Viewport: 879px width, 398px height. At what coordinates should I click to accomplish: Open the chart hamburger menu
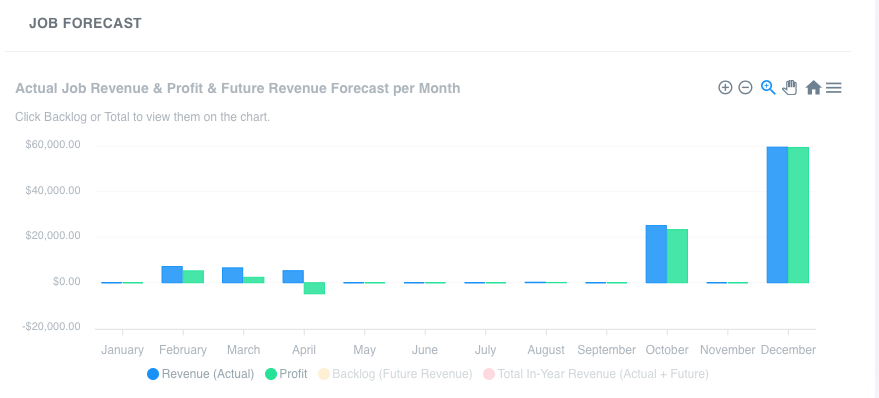[834, 88]
